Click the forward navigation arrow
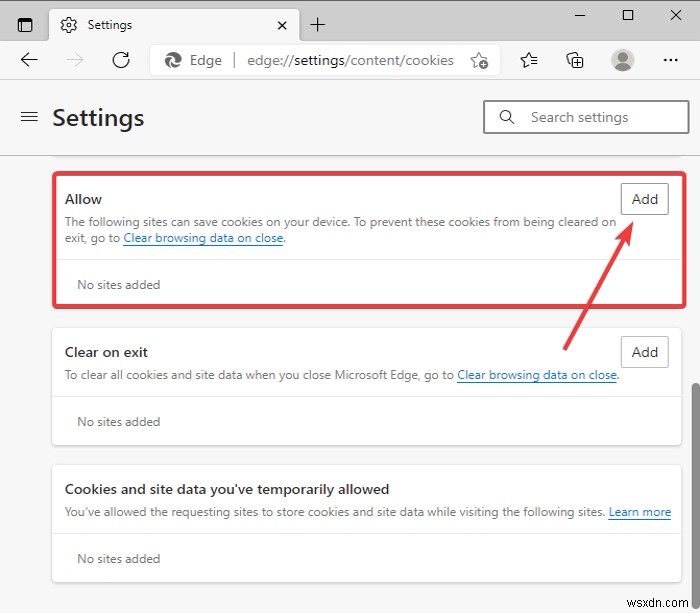Image resolution: width=700 pixels, height=613 pixels. pos(75,60)
